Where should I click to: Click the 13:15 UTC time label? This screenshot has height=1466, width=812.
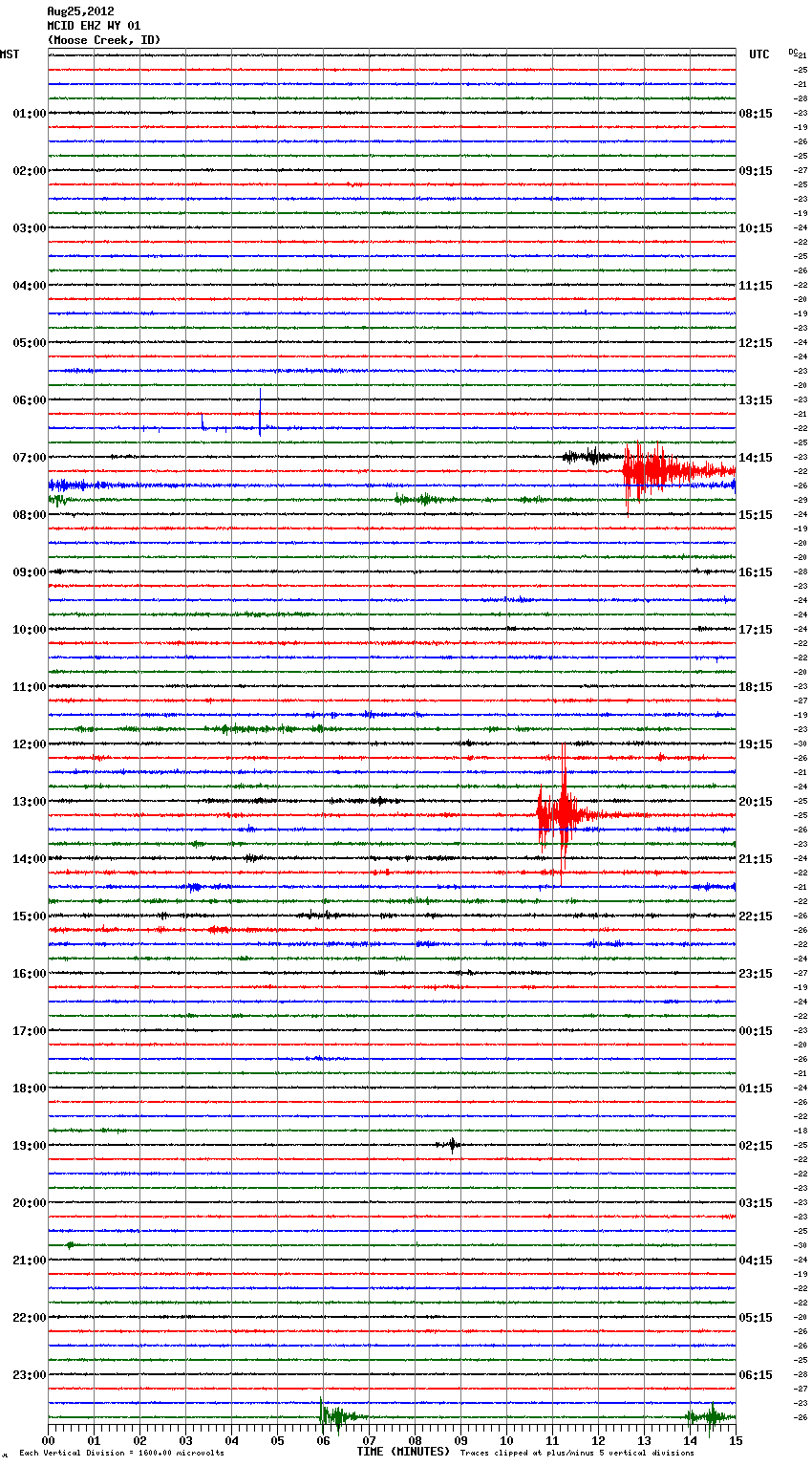click(x=756, y=400)
